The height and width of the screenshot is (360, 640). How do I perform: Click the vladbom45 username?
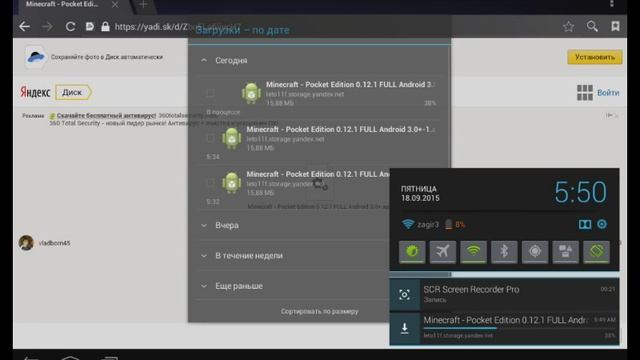tap(54, 243)
